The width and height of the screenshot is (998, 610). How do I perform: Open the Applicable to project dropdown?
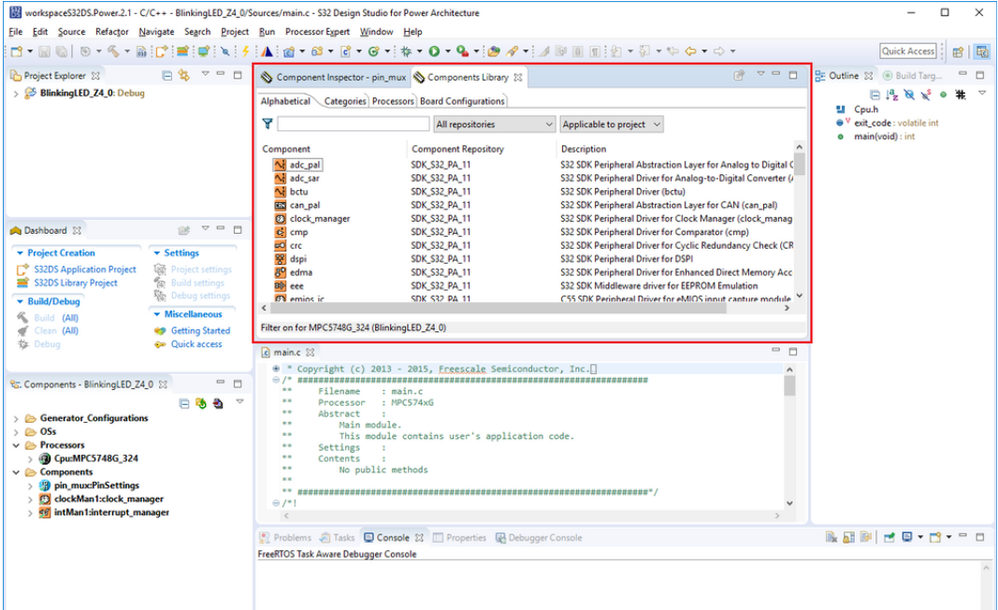[x=611, y=124]
